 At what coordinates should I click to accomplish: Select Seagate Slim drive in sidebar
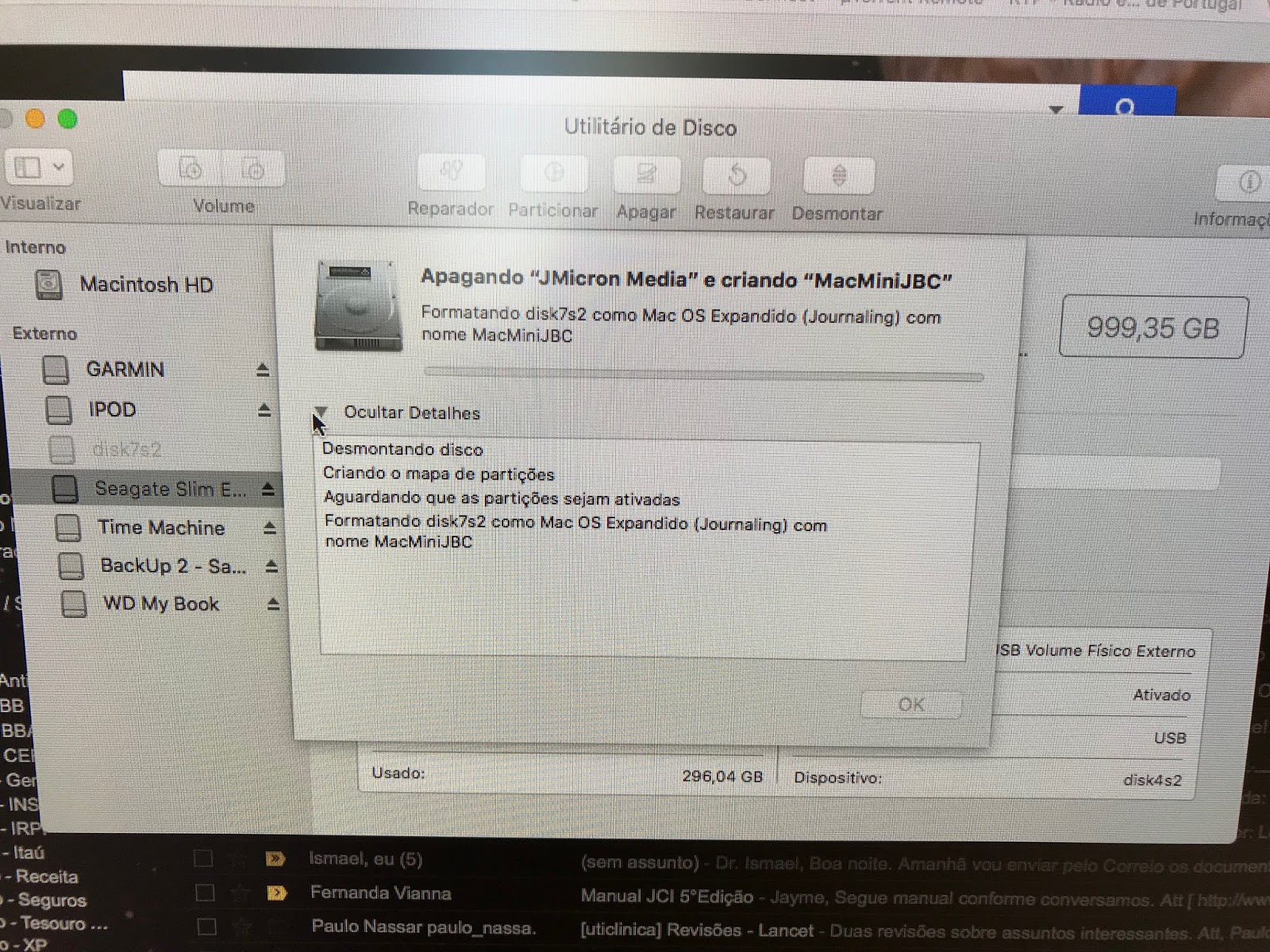click(169, 489)
